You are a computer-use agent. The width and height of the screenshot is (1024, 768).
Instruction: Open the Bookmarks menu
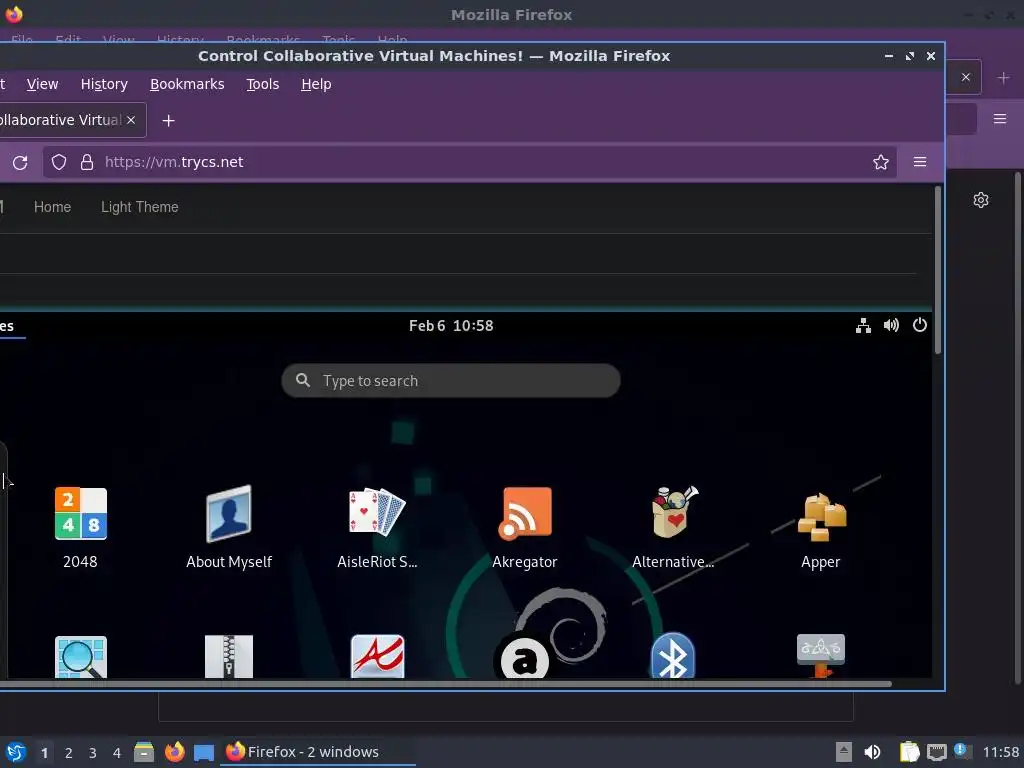pos(187,84)
